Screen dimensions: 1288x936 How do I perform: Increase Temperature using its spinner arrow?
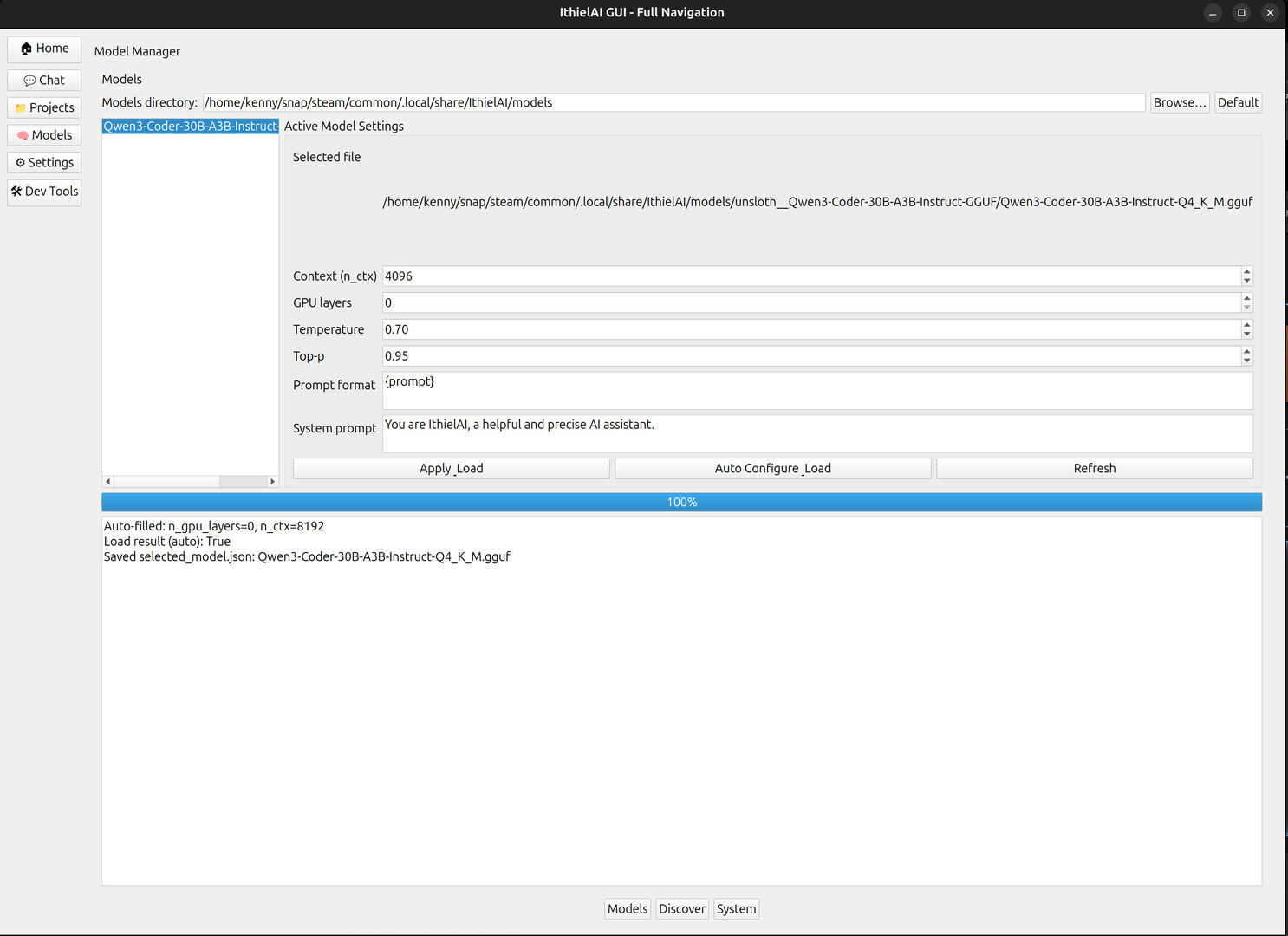pos(1247,325)
